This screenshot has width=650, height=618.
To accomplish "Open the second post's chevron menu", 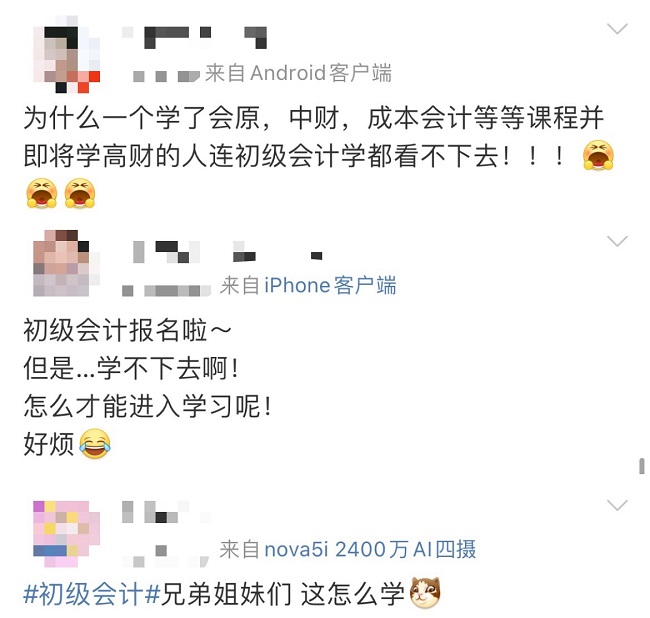I will point(617,241).
